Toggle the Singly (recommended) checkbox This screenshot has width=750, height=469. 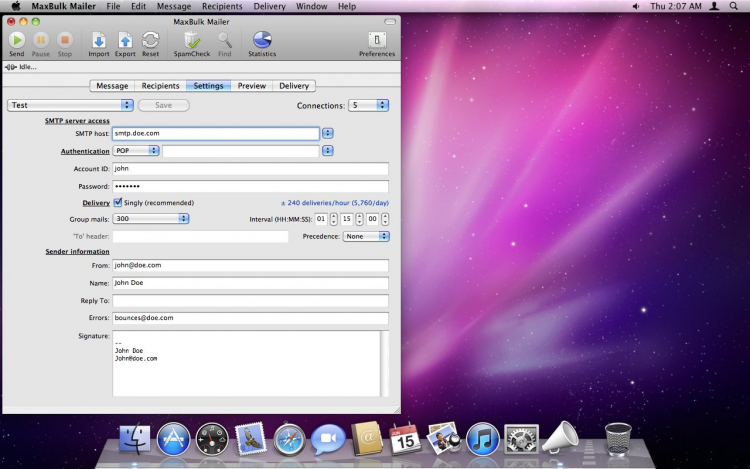[x=118, y=203]
